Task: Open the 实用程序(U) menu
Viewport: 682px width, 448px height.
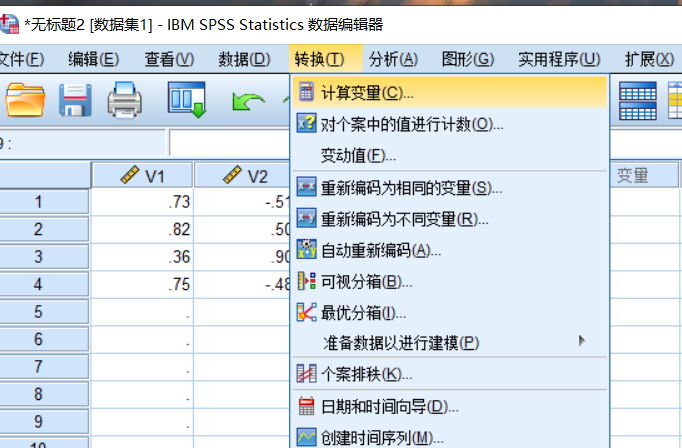Action: (x=559, y=59)
